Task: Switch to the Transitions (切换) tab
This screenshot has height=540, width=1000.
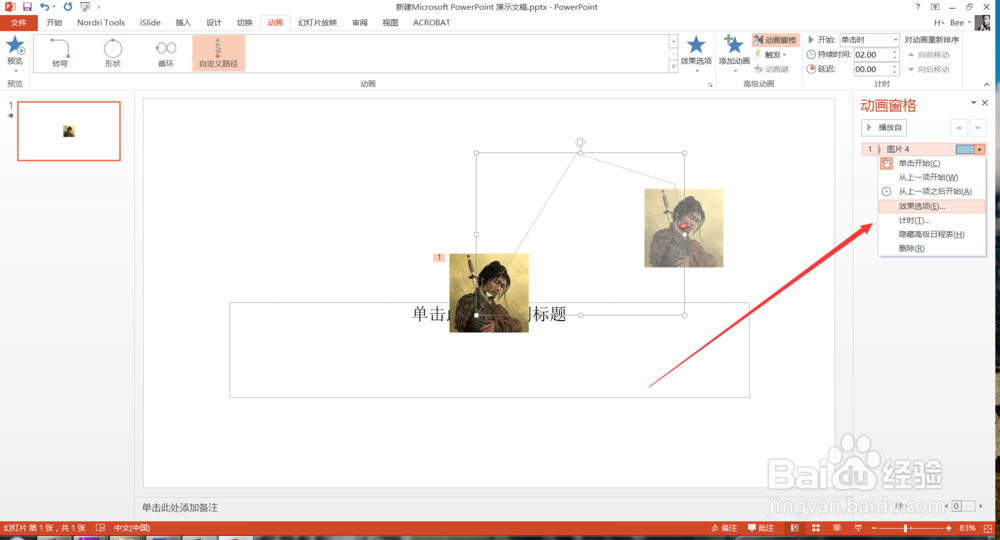Action: point(244,22)
